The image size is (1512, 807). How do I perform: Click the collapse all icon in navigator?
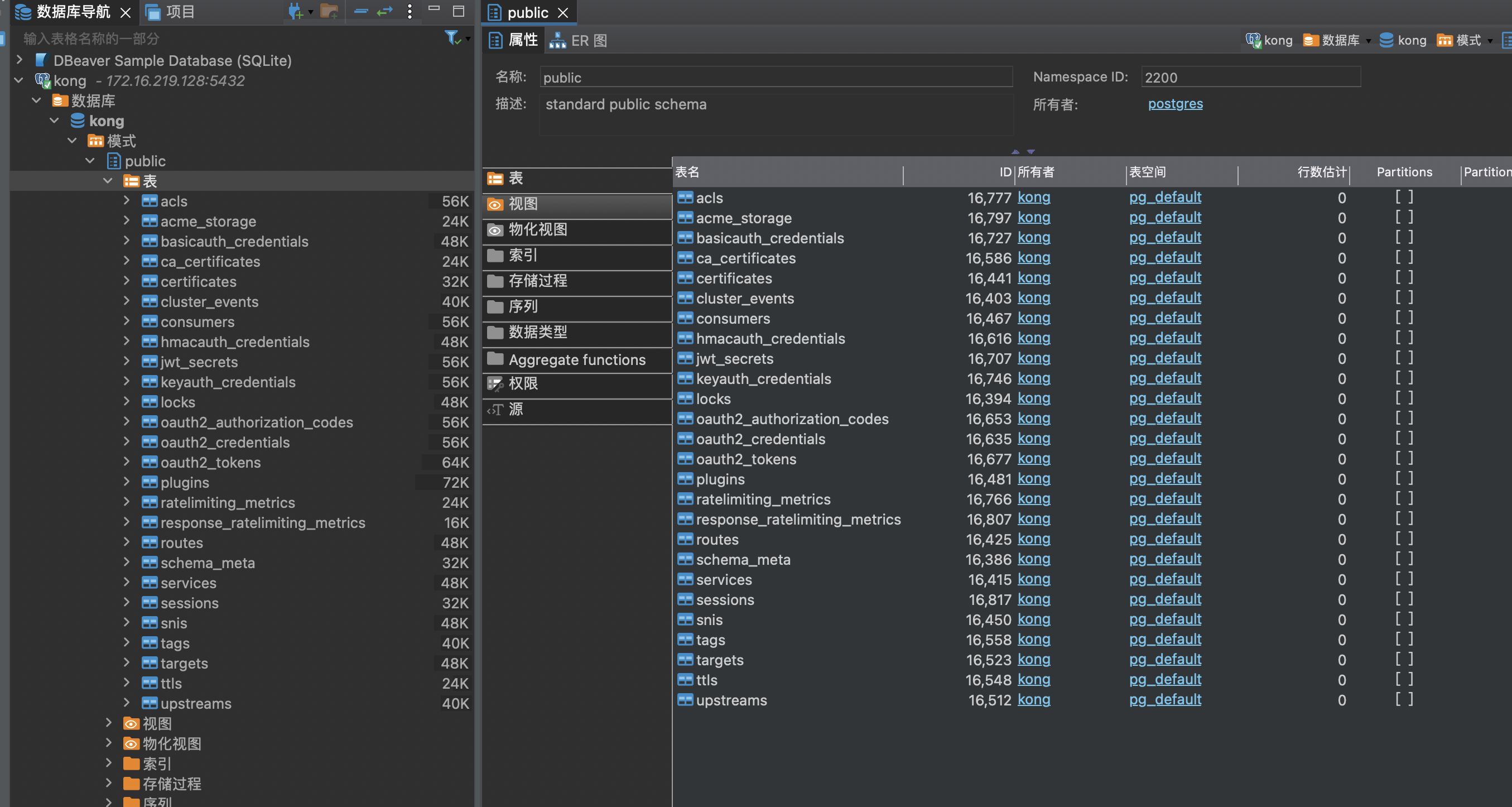pos(361,11)
